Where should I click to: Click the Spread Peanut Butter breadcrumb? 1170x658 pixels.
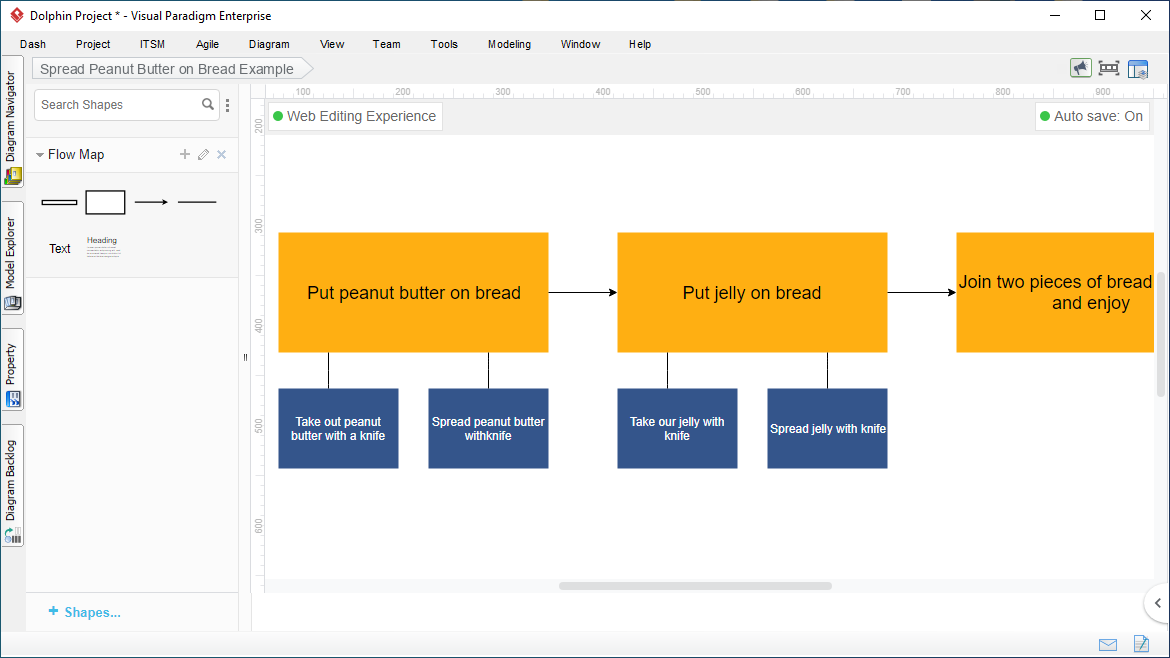(172, 69)
